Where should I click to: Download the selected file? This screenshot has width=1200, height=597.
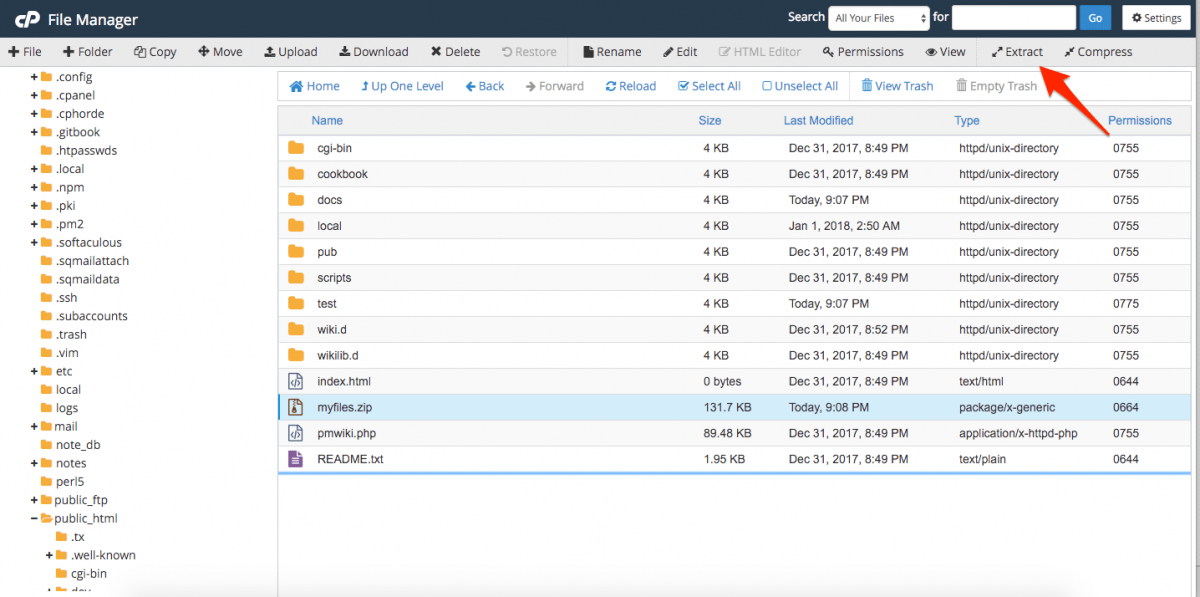[x=373, y=51]
